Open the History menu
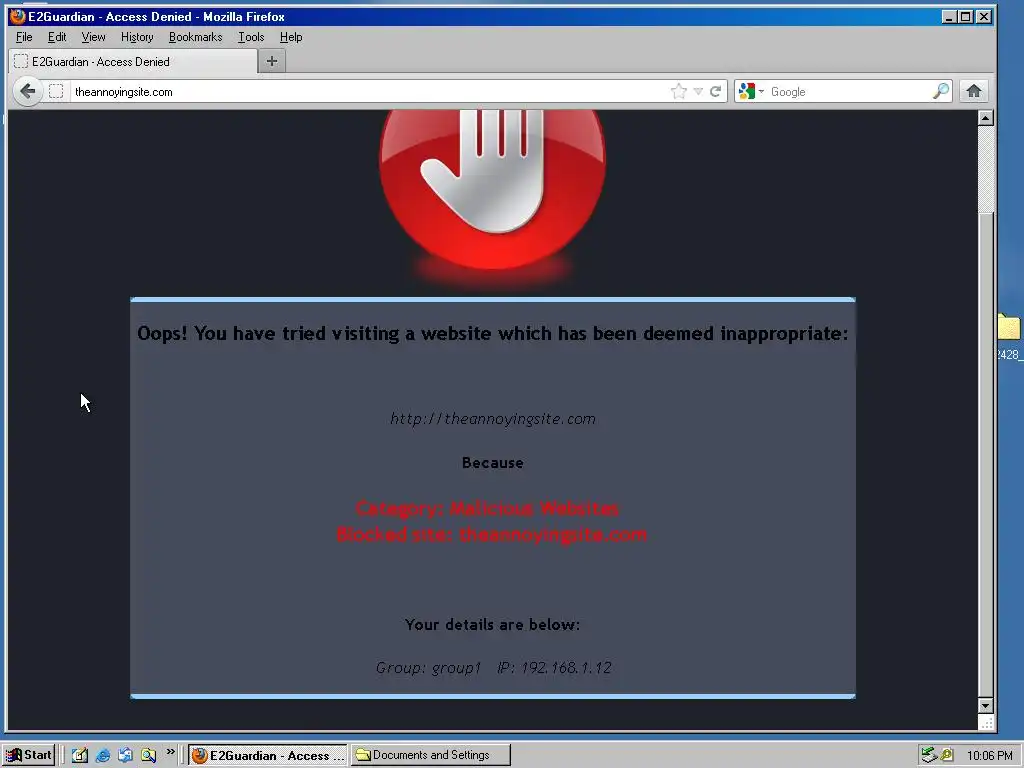The width and height of the screenshot is (1024, 768). coord(137,37)
